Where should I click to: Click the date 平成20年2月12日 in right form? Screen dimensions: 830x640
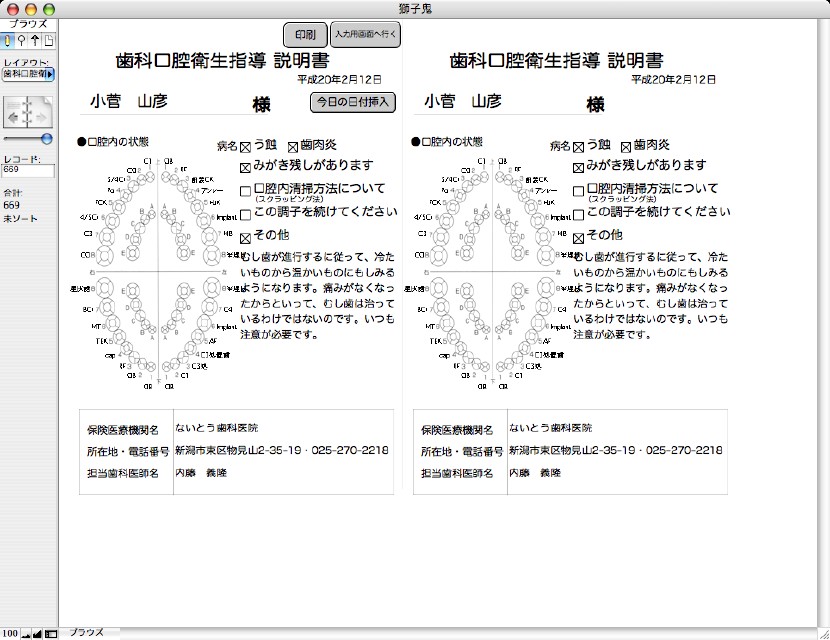click(673, 80)
